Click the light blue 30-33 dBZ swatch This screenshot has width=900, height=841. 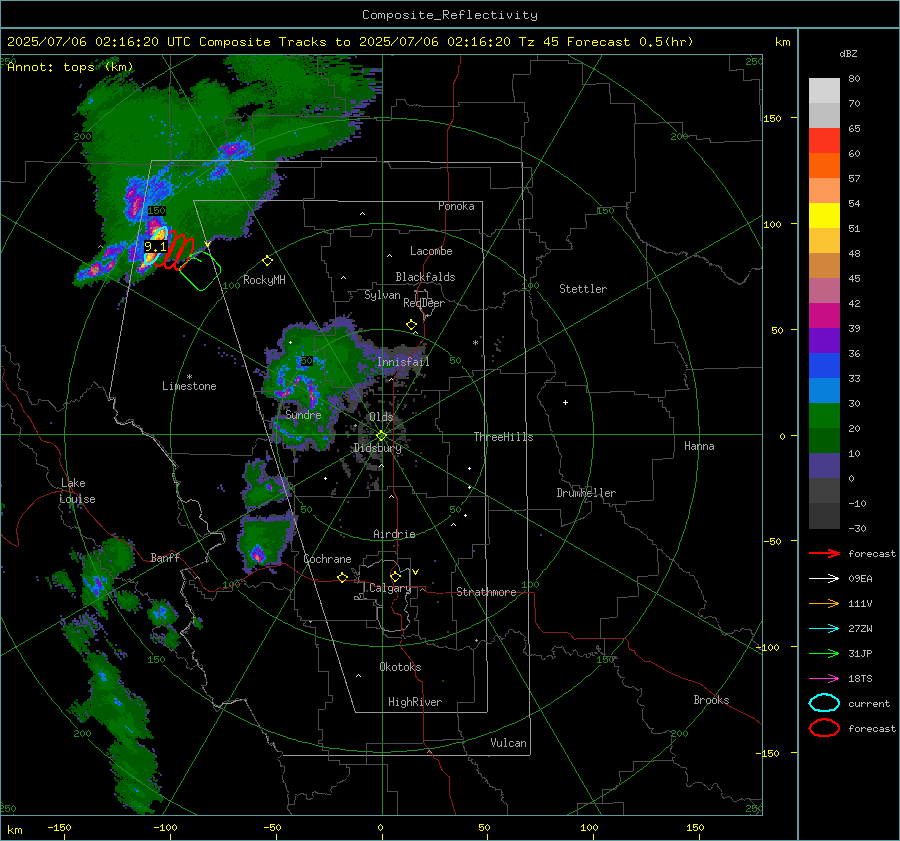824,391
